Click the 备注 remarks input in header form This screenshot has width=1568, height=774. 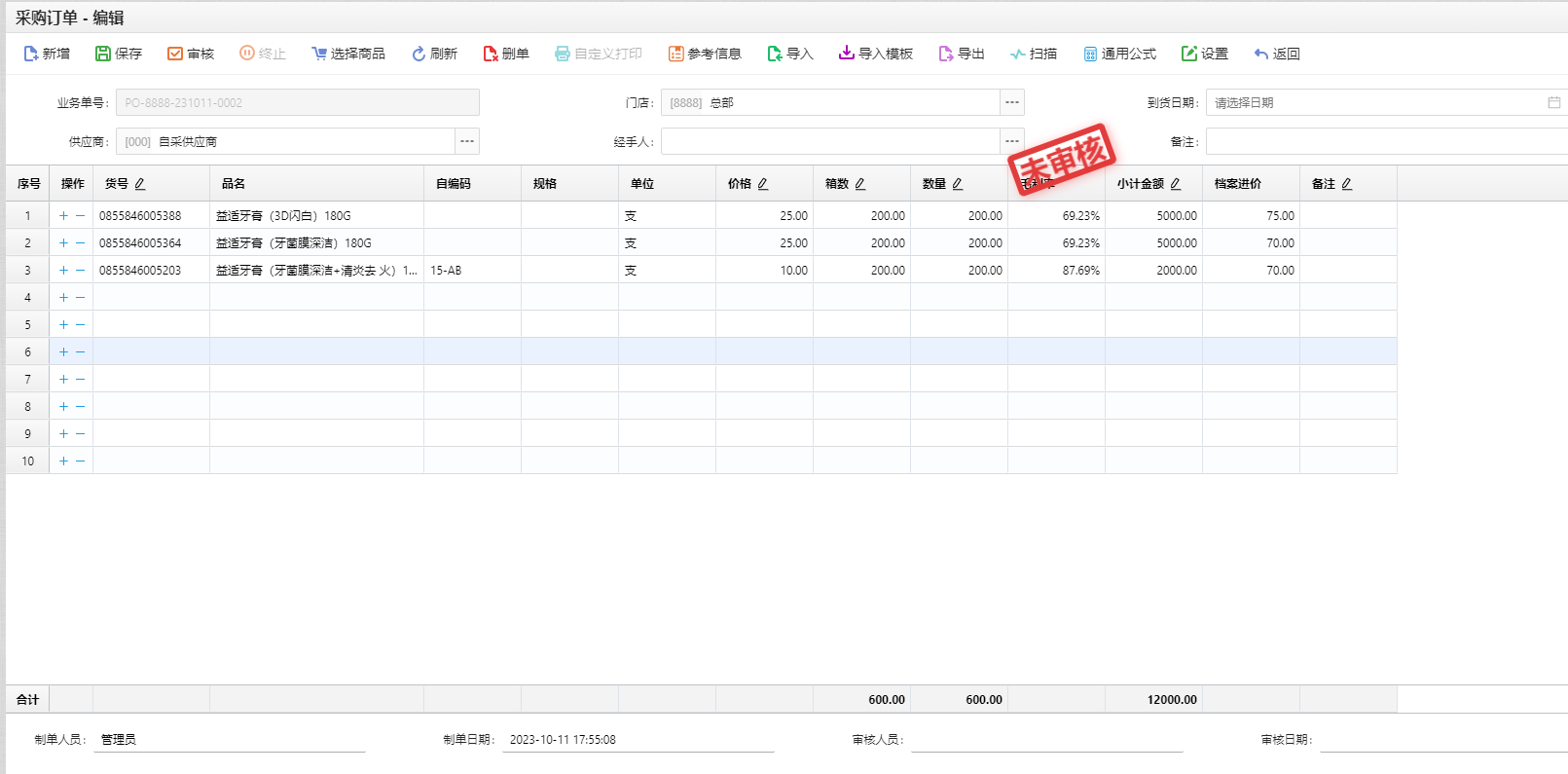(1387, 141)
